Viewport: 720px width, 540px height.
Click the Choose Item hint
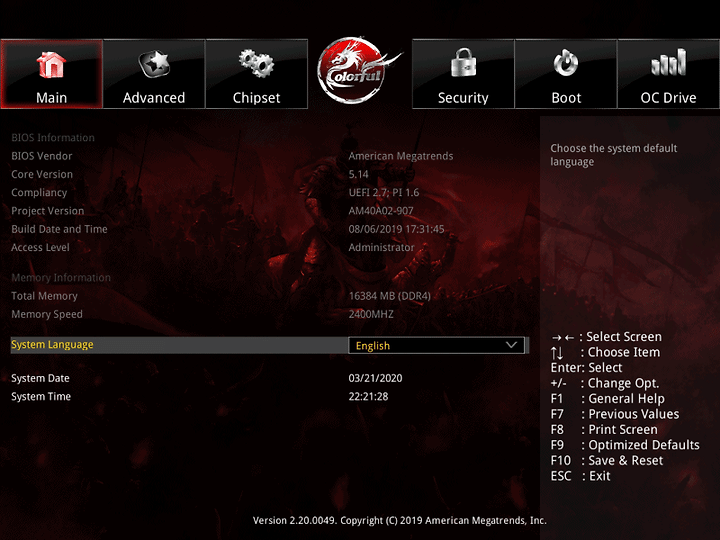tap(606, 352)
